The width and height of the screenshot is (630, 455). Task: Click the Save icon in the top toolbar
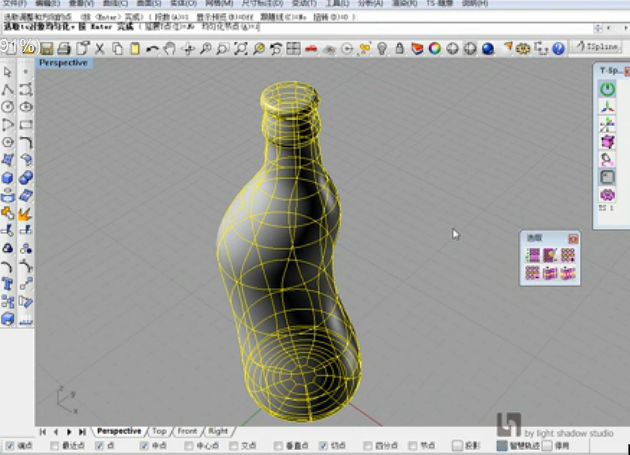[47, 48]
